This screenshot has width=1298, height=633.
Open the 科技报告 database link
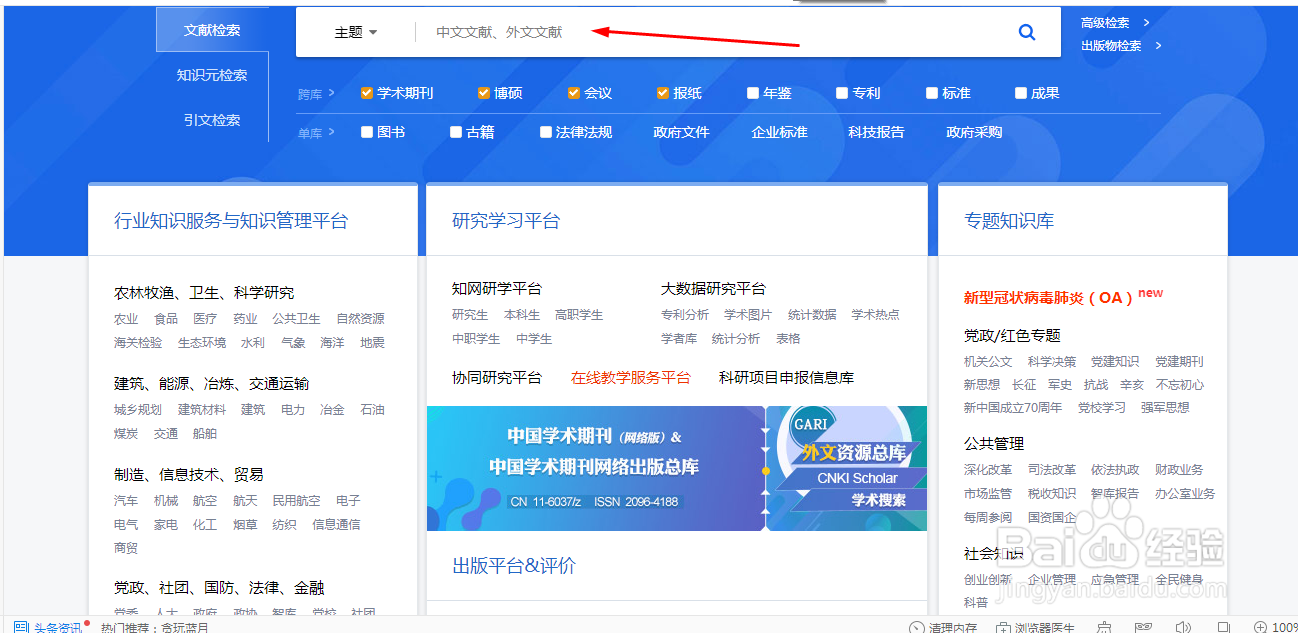click(x=876, y=132)
